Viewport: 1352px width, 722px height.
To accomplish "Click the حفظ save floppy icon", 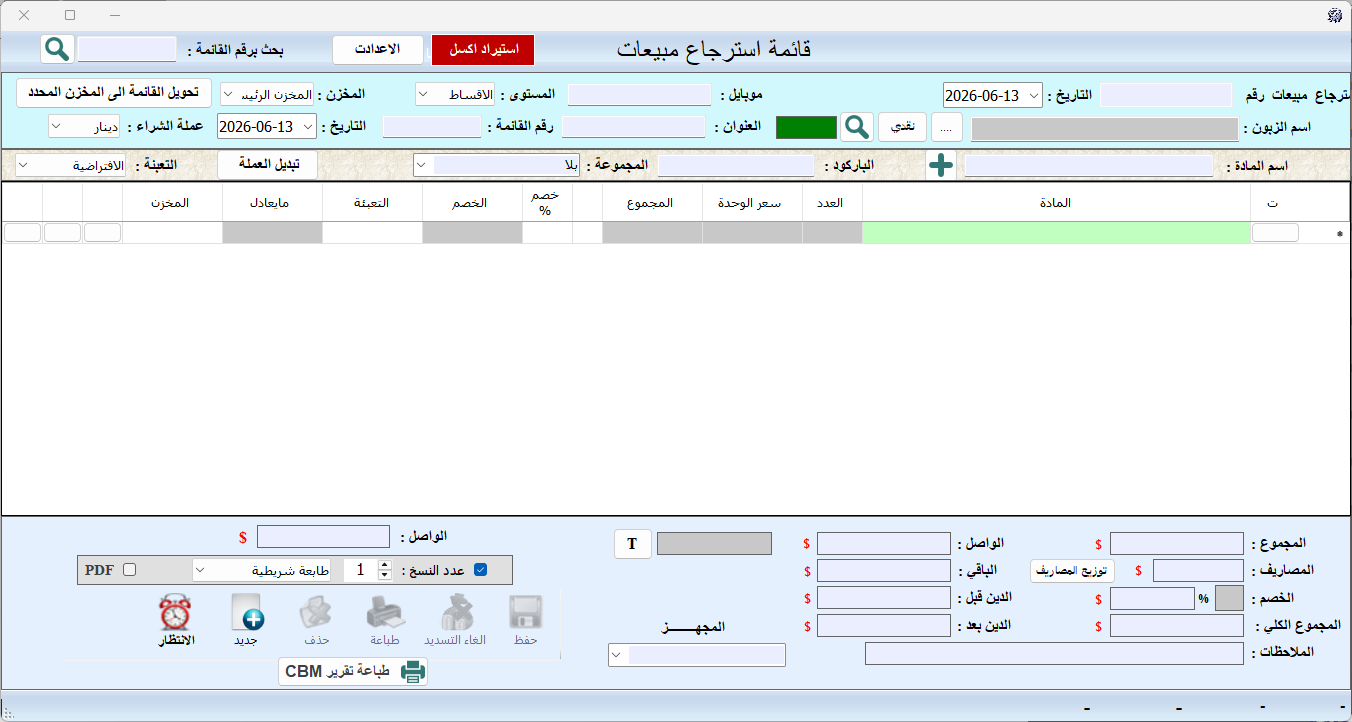I will tap(525, 620).
